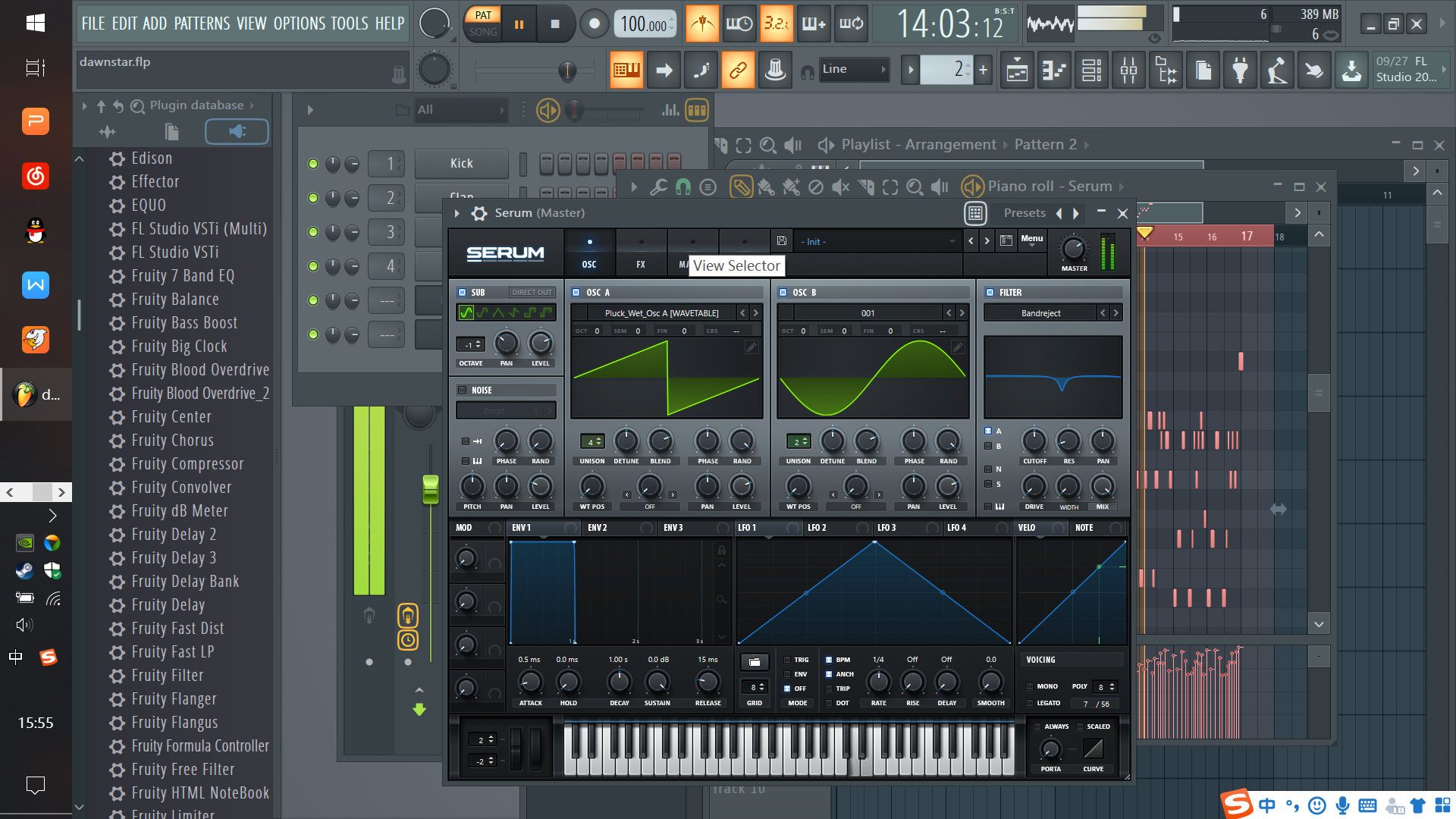Open the Piano roll view button
Viewport: 1456px width, 819px height.
click(1054, 71)
